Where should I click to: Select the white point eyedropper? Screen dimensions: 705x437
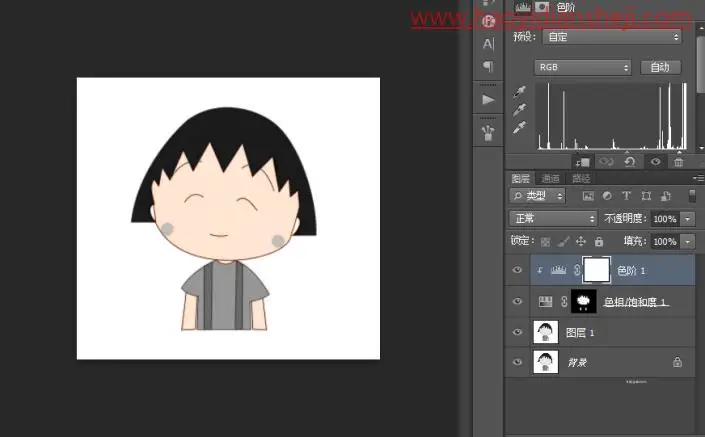[520, 128]
